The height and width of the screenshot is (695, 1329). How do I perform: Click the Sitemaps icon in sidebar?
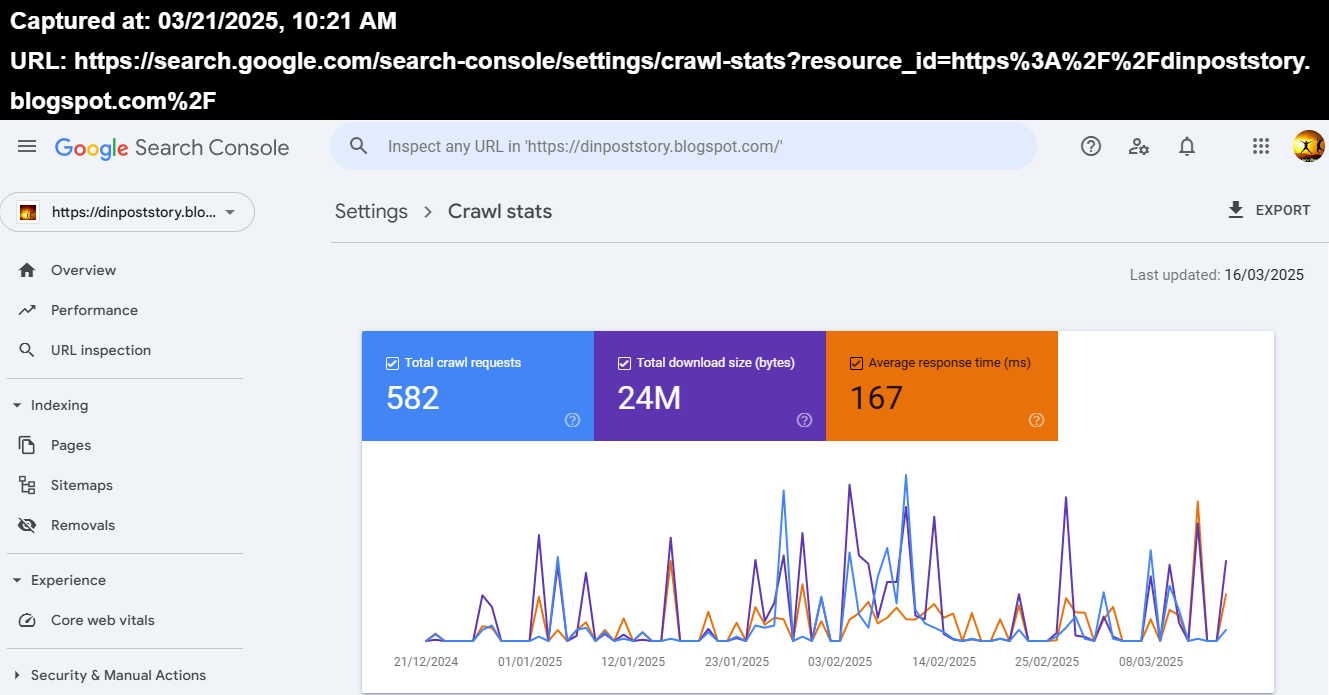click(27, 485)
